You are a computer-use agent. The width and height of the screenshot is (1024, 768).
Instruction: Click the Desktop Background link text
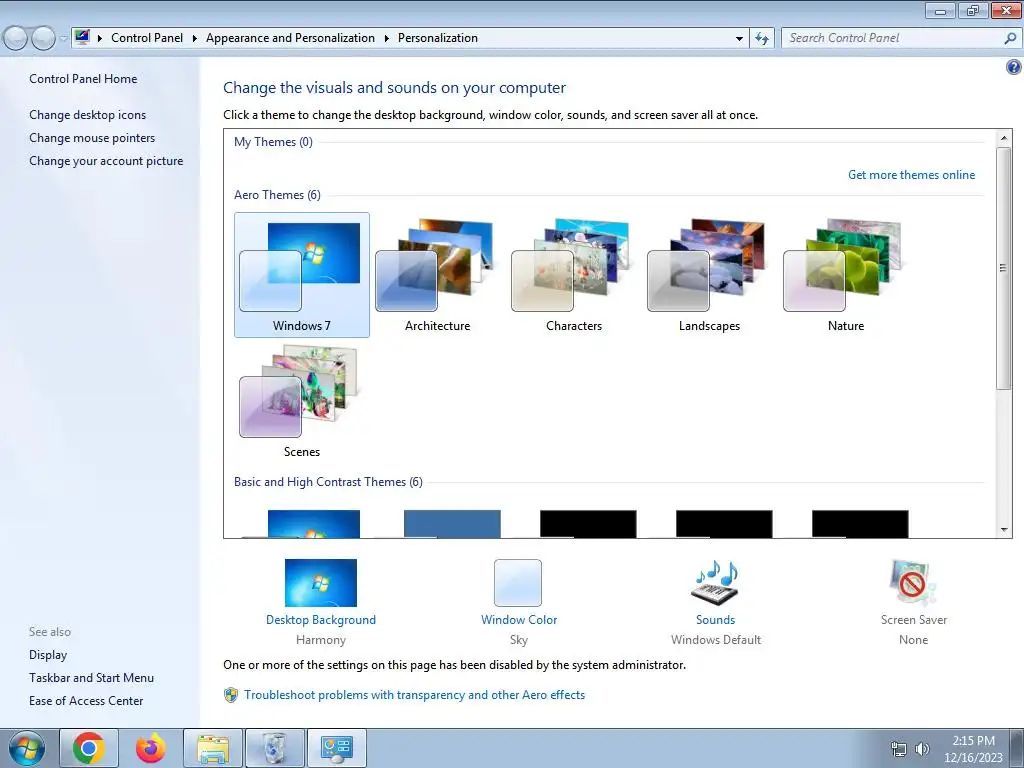[321, 620]
